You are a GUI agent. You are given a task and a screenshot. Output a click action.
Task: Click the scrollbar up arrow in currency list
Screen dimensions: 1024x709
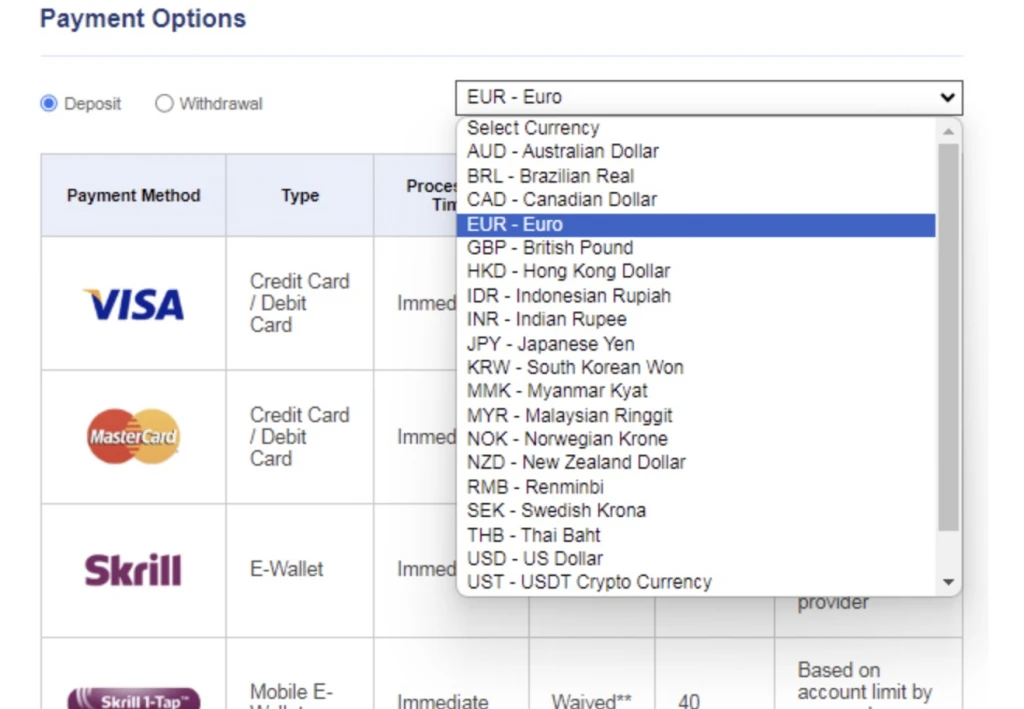(948, 131)
